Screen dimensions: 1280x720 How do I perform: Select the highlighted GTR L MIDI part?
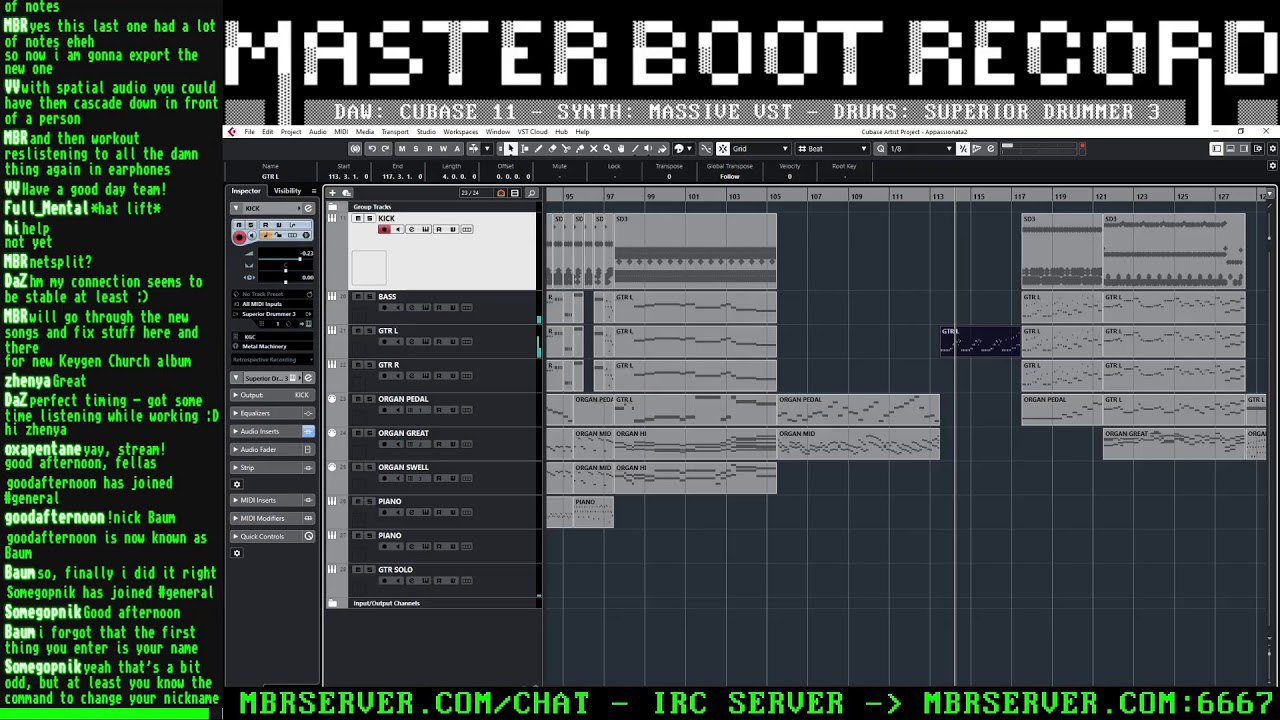[x=980, y=341]
